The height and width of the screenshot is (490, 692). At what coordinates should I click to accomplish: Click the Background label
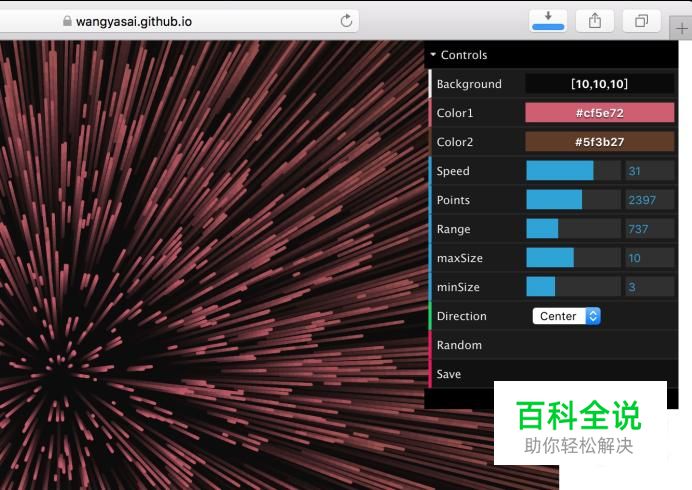click(x=469, y=84)
